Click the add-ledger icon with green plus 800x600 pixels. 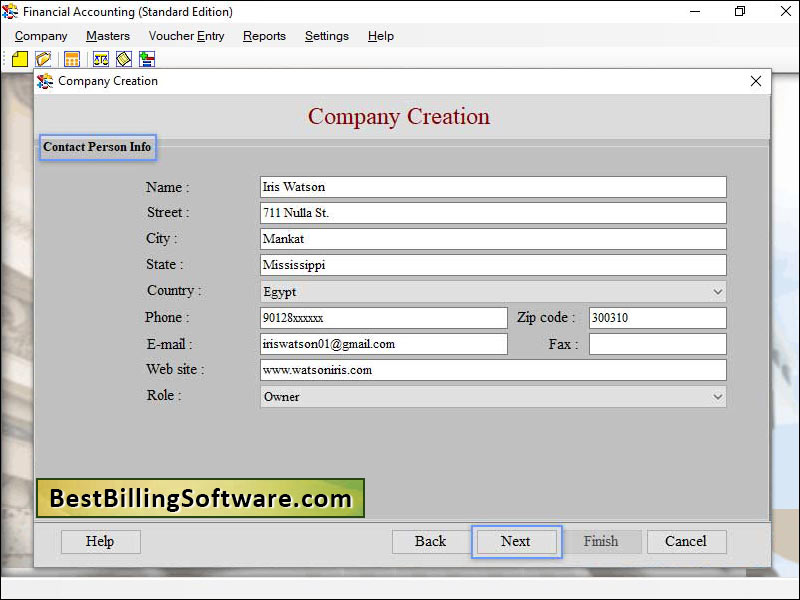pyautogui.click(x=146, y=59)
